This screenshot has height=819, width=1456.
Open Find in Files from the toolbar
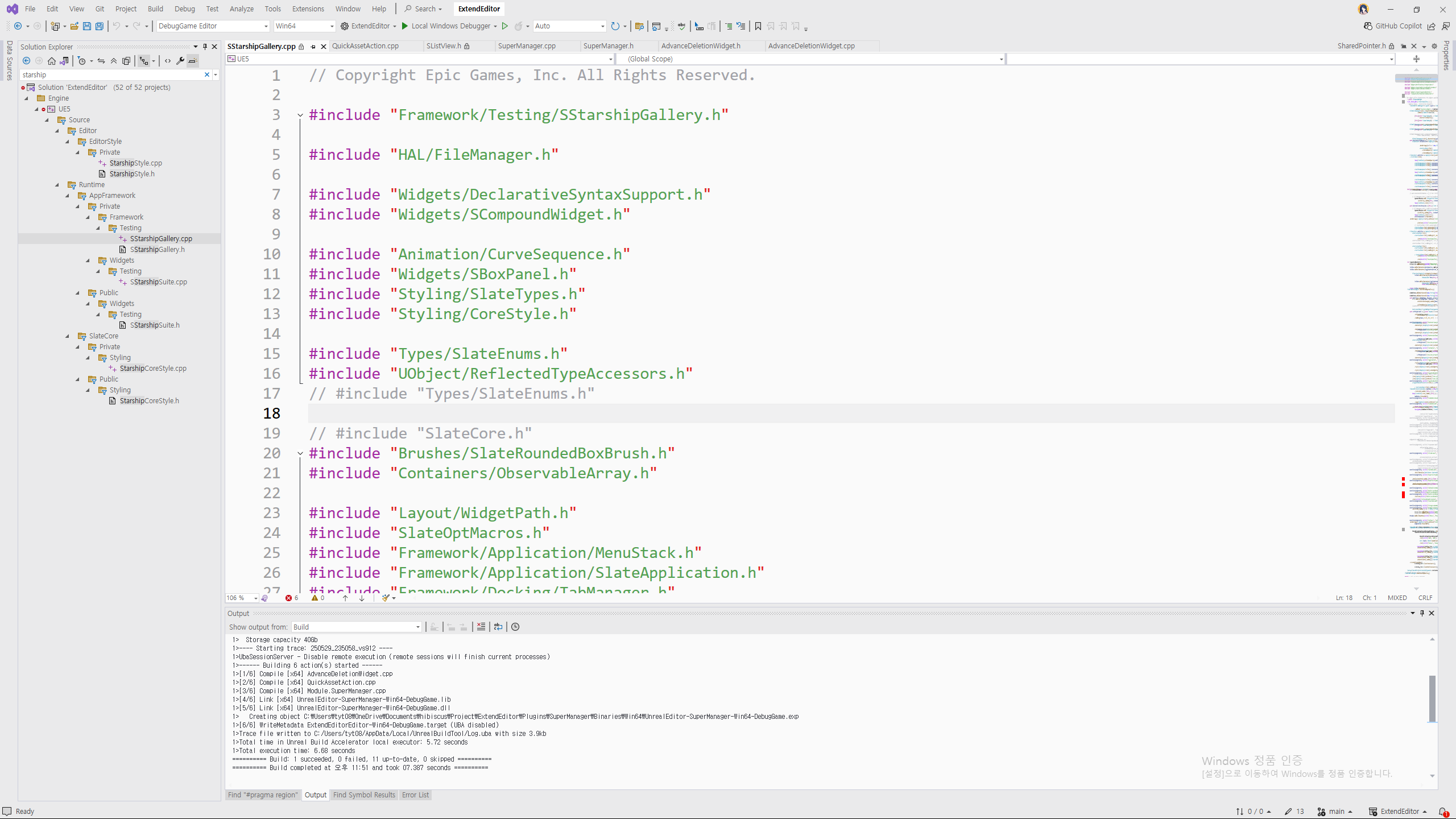pyautogui.click(x=639, y=26)
